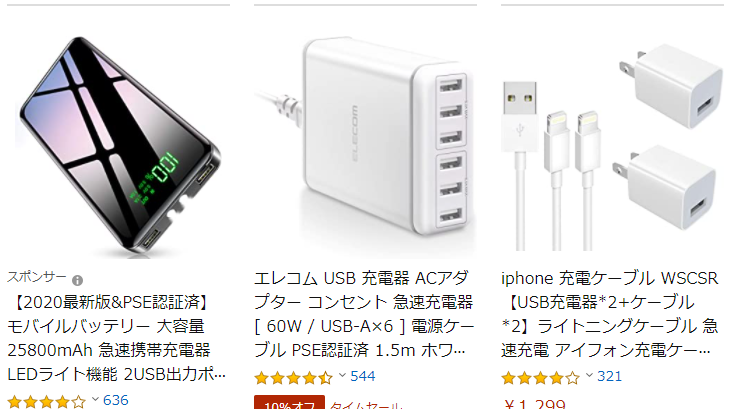The width and height of the screenshot is (731, 409).
Task: Click the star rating of the mobile battery
Action: pos(47,402)
